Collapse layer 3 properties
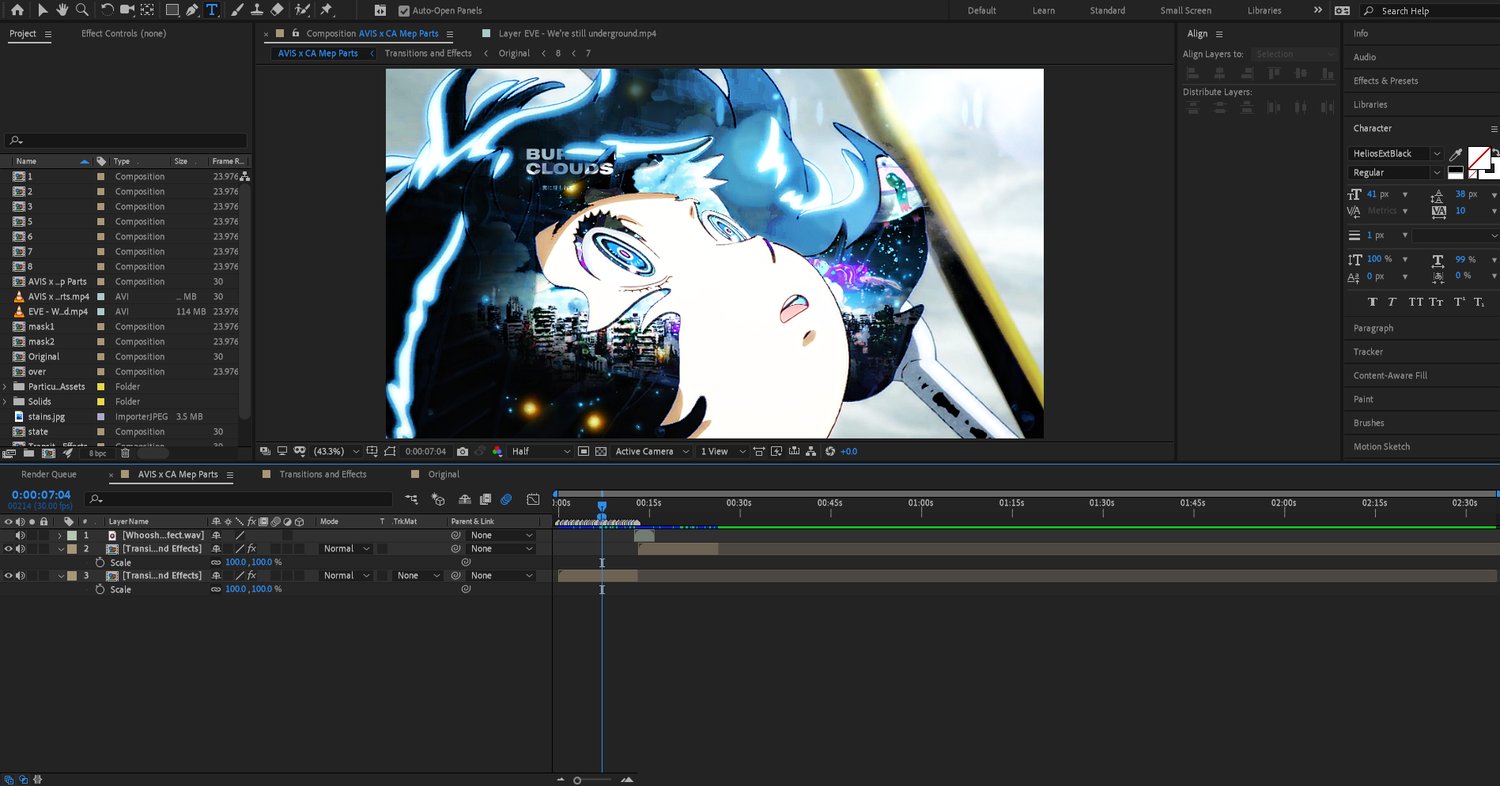 [x=60, y=576]
